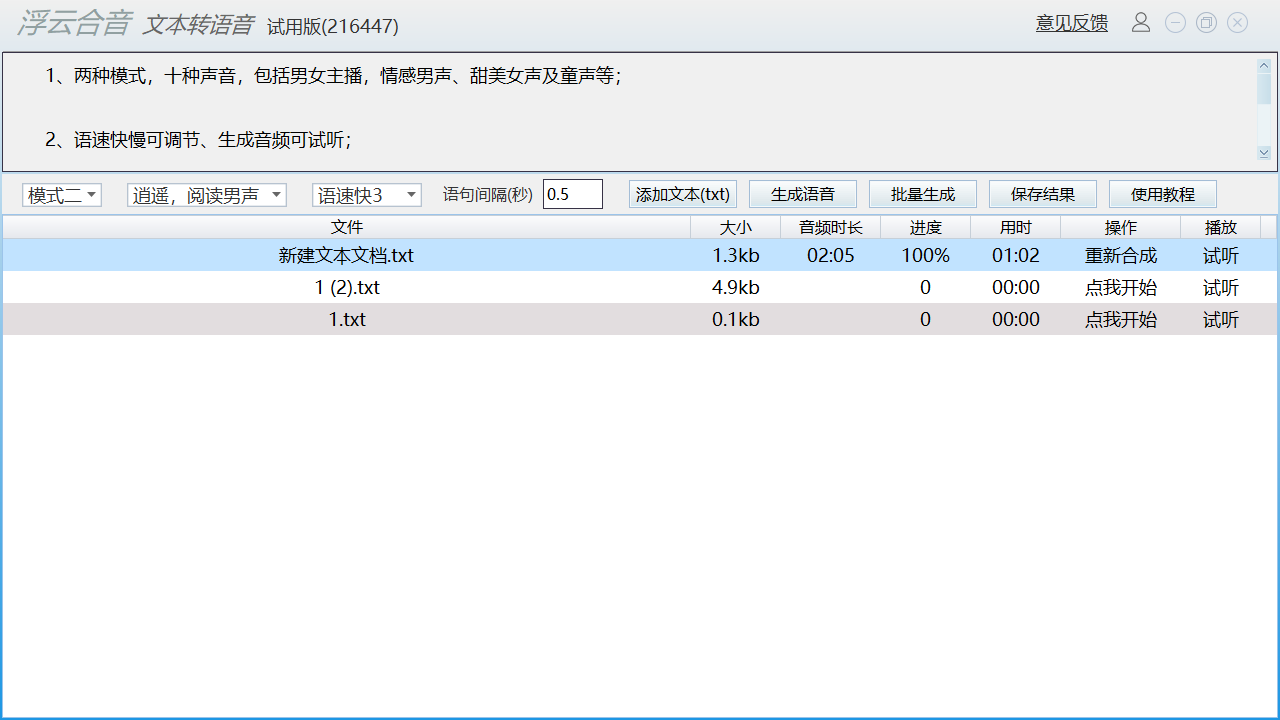Click 点我开始 for 1 (2).txt
1280x720 pixels.
click(1121, 288)
